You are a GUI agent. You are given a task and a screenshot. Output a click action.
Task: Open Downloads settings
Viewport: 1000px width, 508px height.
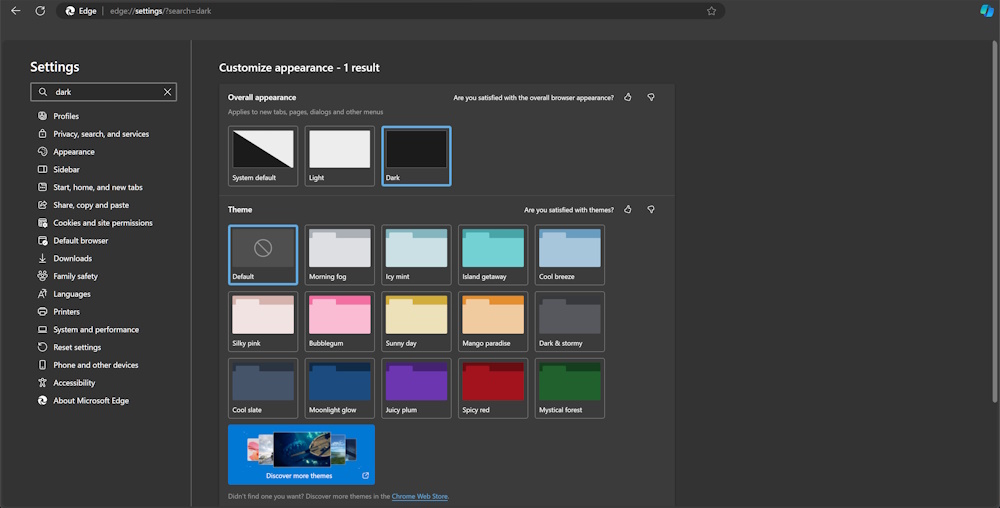(x=64, y=259)
